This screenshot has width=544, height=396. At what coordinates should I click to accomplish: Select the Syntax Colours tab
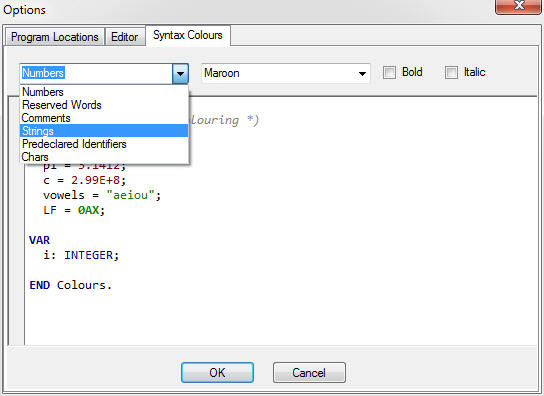pos(188,35)
